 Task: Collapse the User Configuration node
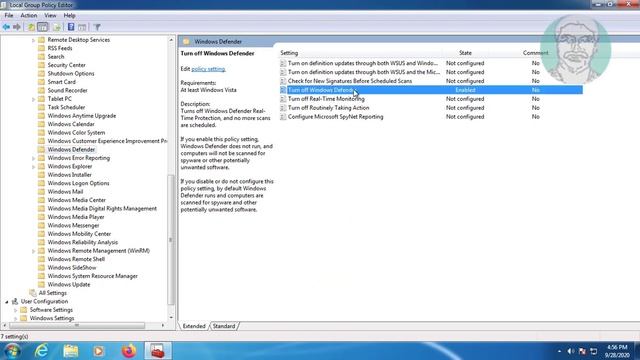click(7, 302)
